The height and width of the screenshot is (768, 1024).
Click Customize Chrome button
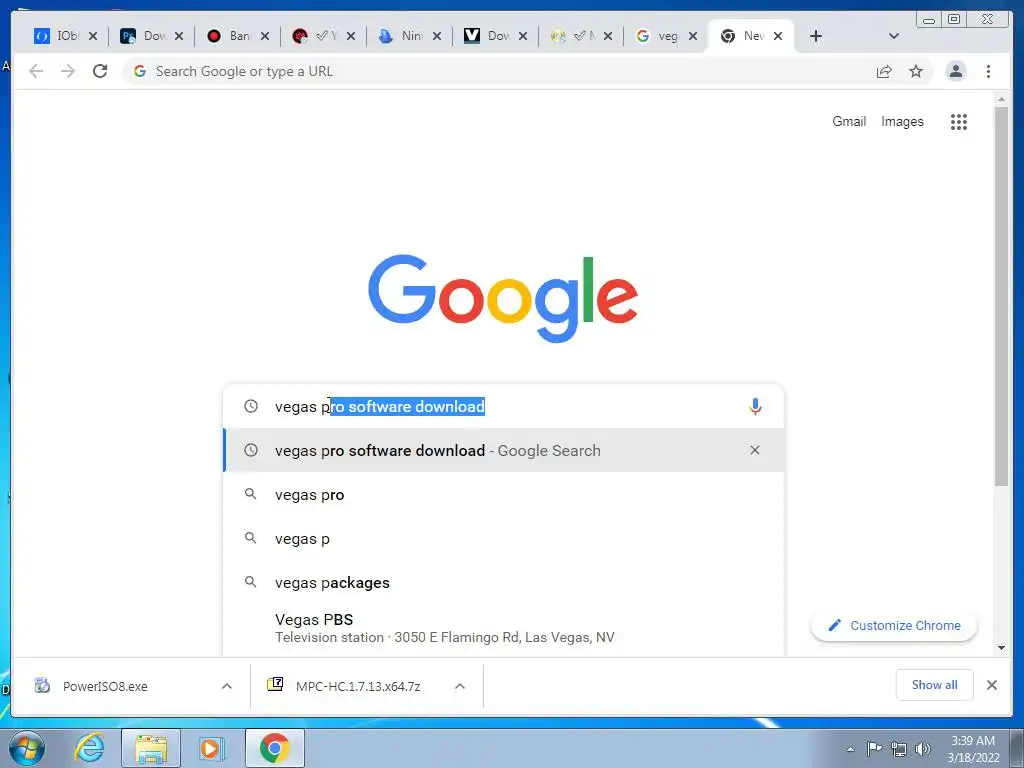click(893, 625)
